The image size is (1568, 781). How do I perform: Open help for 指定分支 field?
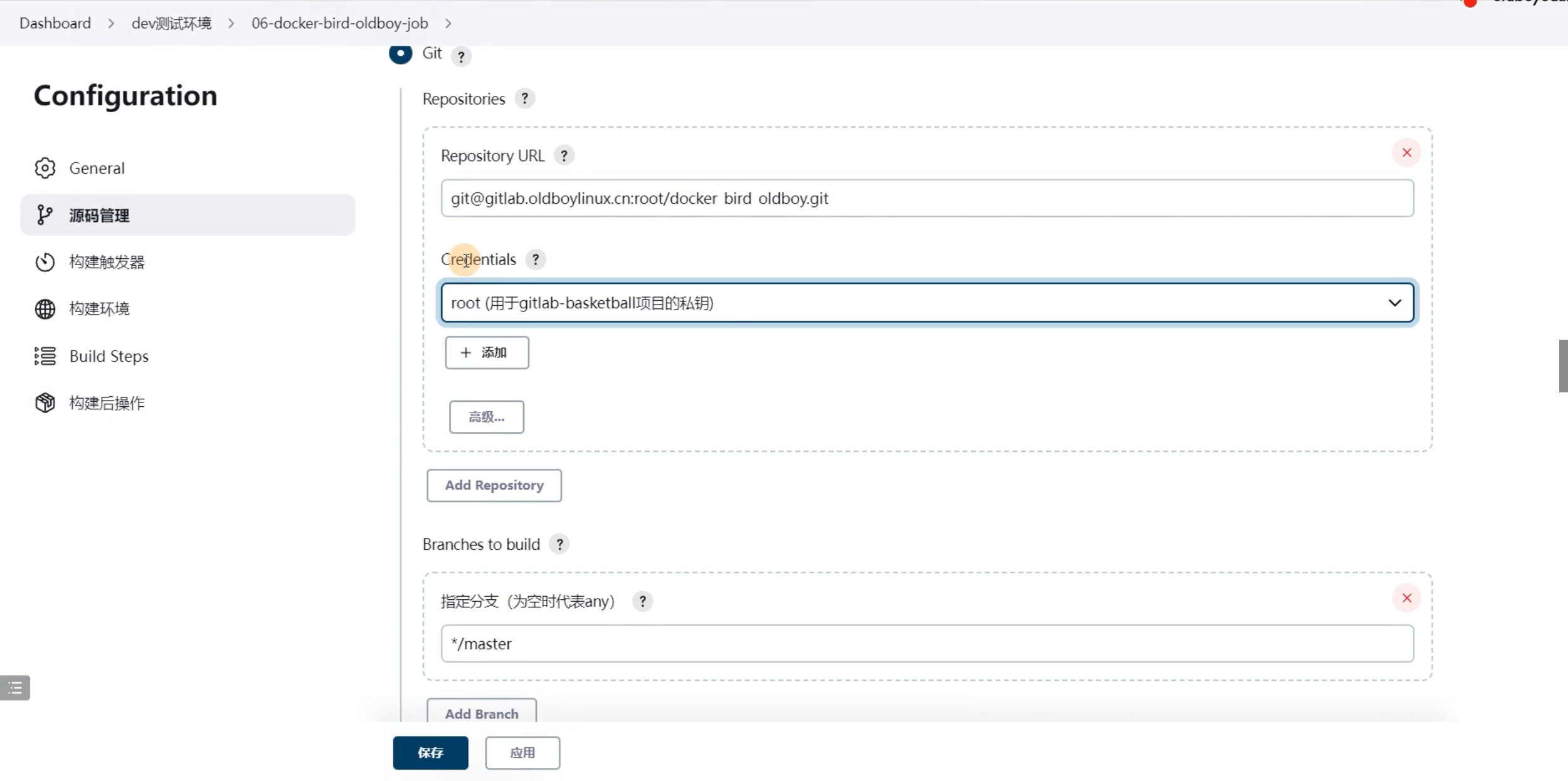point(642,601)
